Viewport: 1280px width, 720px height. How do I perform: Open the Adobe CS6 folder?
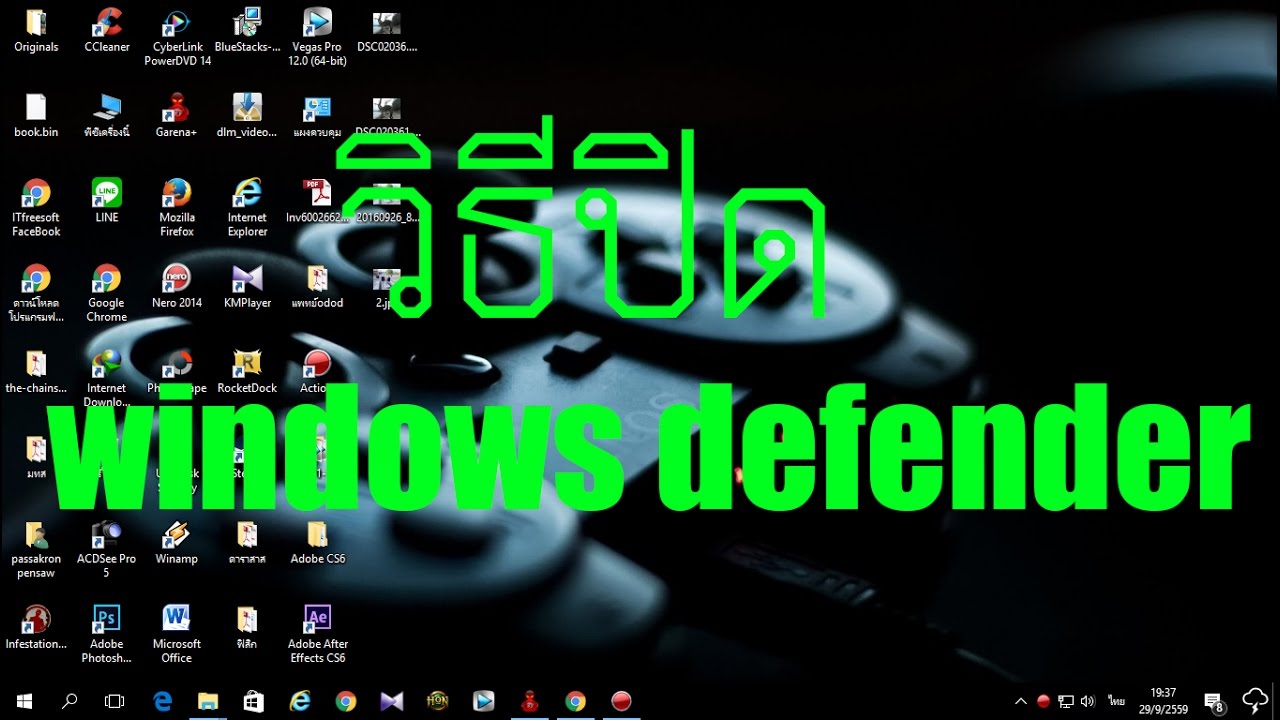click(x=317, y=543)
